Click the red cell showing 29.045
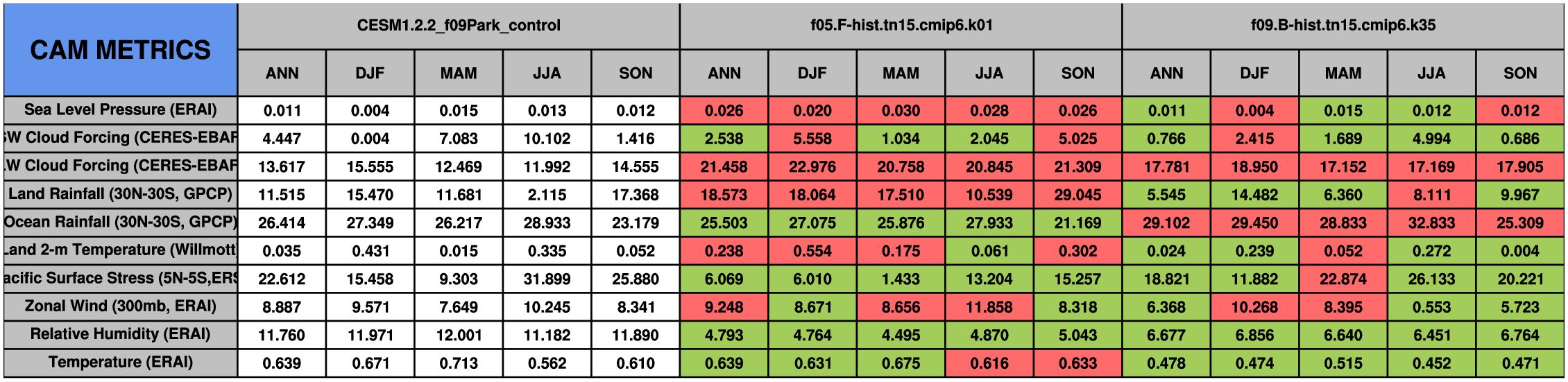 pos(1077,195)
